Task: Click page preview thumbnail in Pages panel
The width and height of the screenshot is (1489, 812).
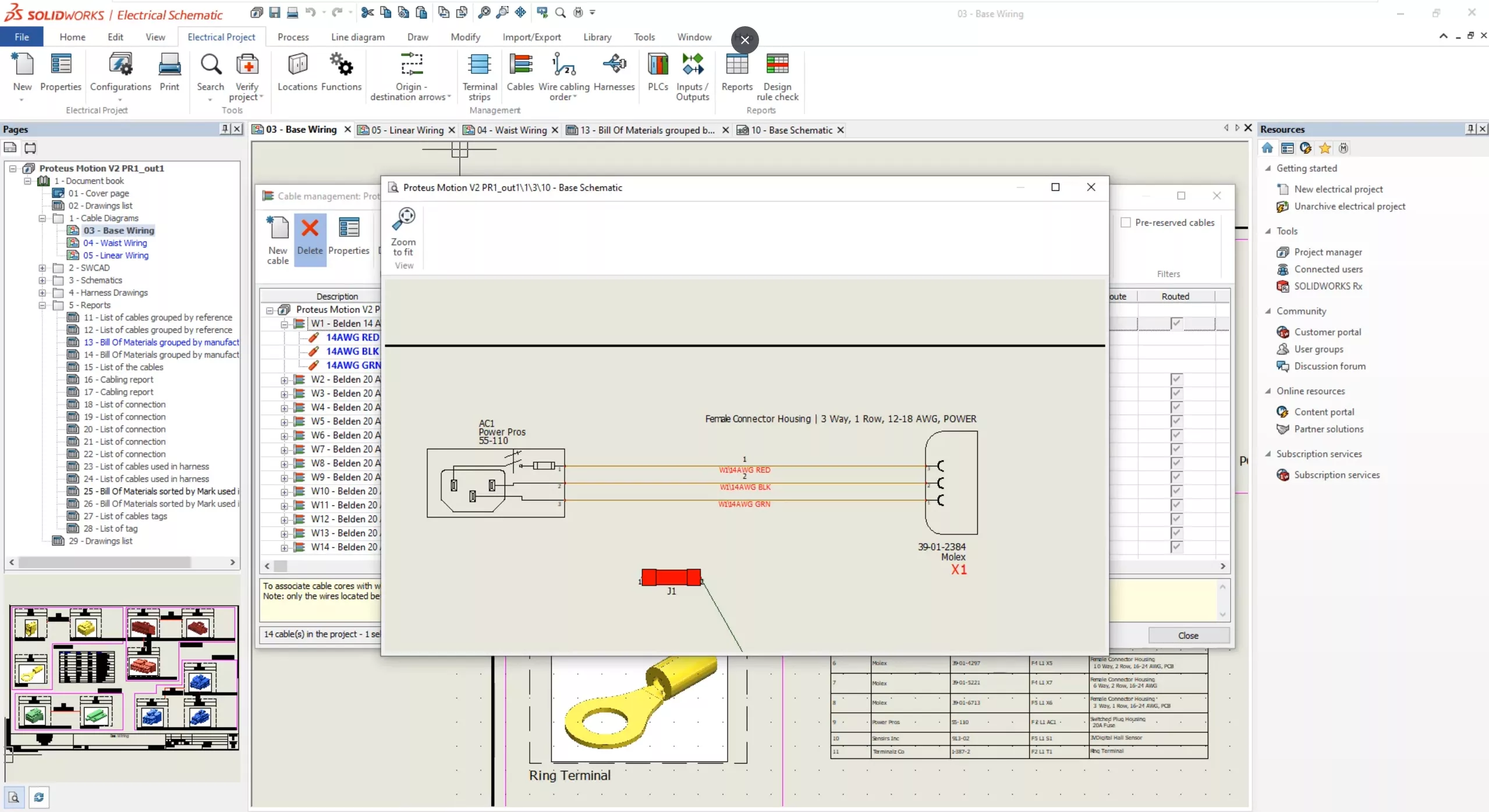Action: (123, 679)
